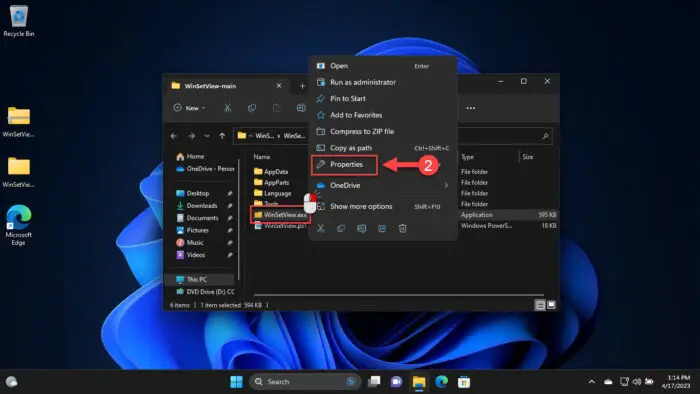The image size is (700, 394).
Task: Open DVD Drive (D:) in navigation pane
Action: [x=205, y=292]
